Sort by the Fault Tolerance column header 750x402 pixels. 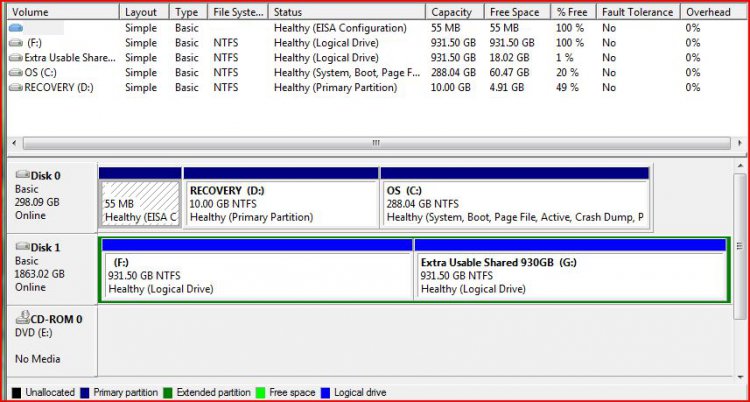(x=638, y=12)
